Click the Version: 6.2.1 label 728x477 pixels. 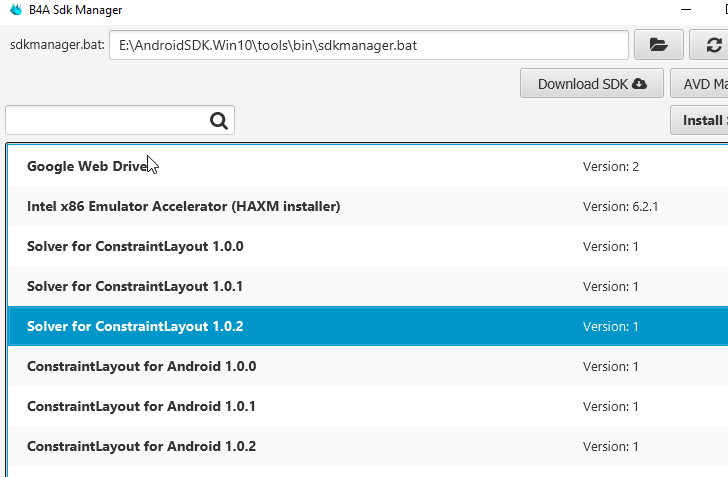click(x=620, y=207)
